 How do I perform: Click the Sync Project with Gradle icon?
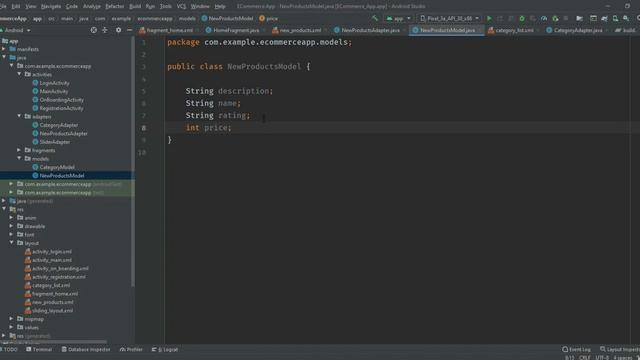click(x=604, y=18)
